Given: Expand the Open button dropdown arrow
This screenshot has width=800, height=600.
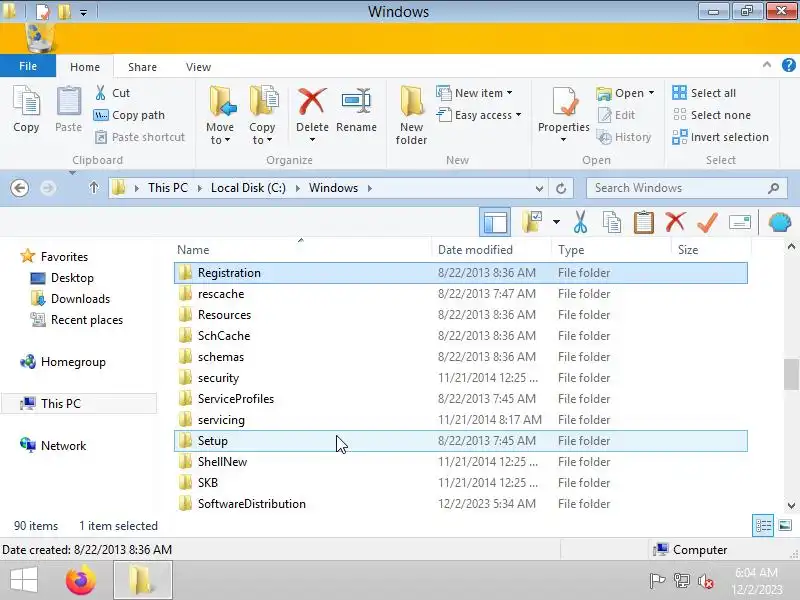Looking at the screenshot, I should pos(652,93).
